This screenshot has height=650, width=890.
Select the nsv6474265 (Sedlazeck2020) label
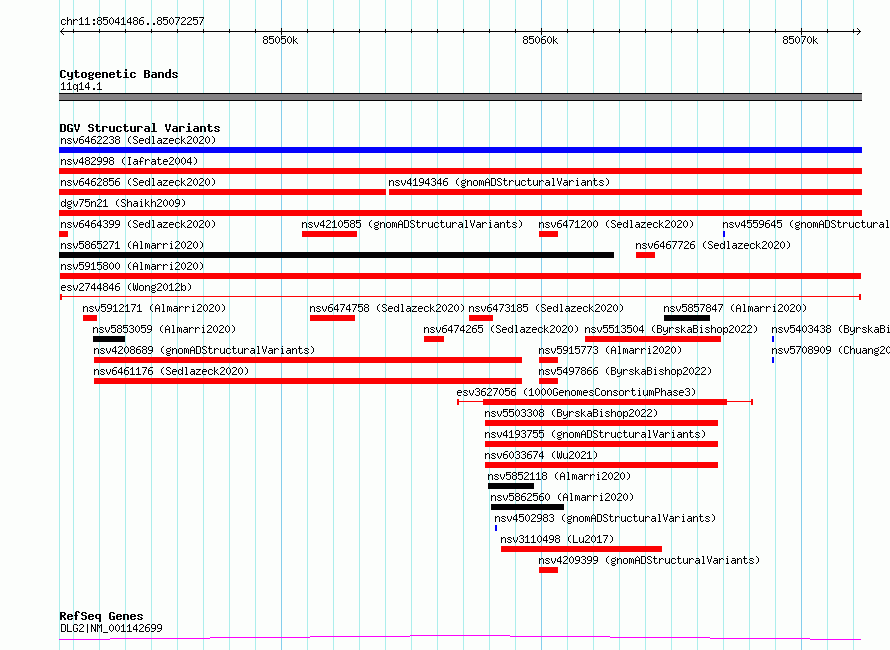coord(501,329)
